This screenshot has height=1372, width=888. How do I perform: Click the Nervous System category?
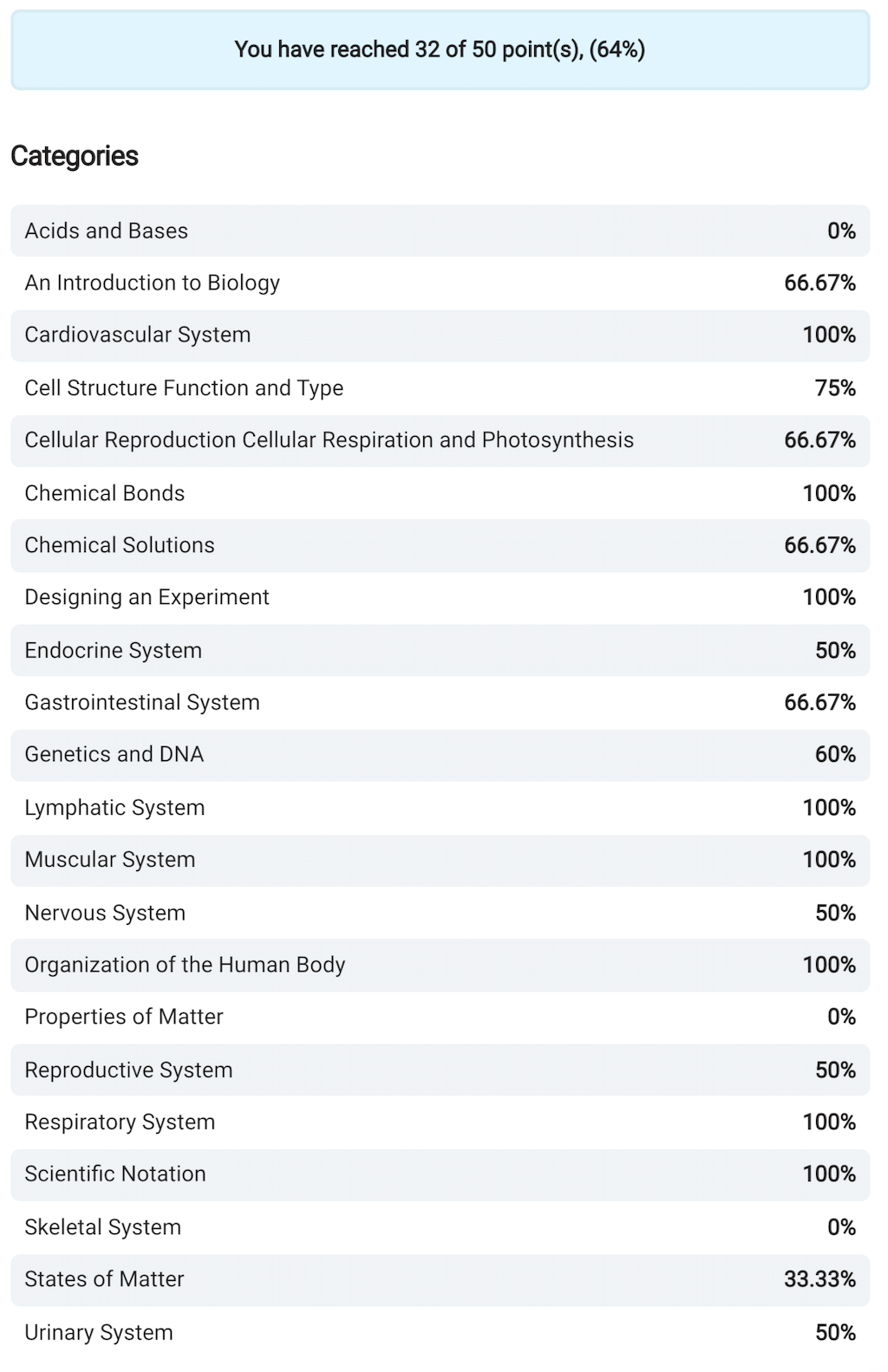coord(105,913)
